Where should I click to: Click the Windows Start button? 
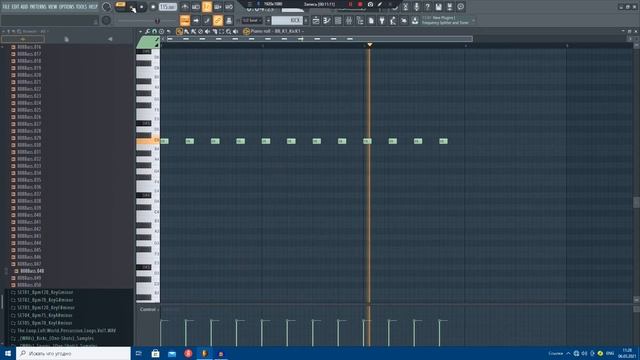(x=8, y=353)
